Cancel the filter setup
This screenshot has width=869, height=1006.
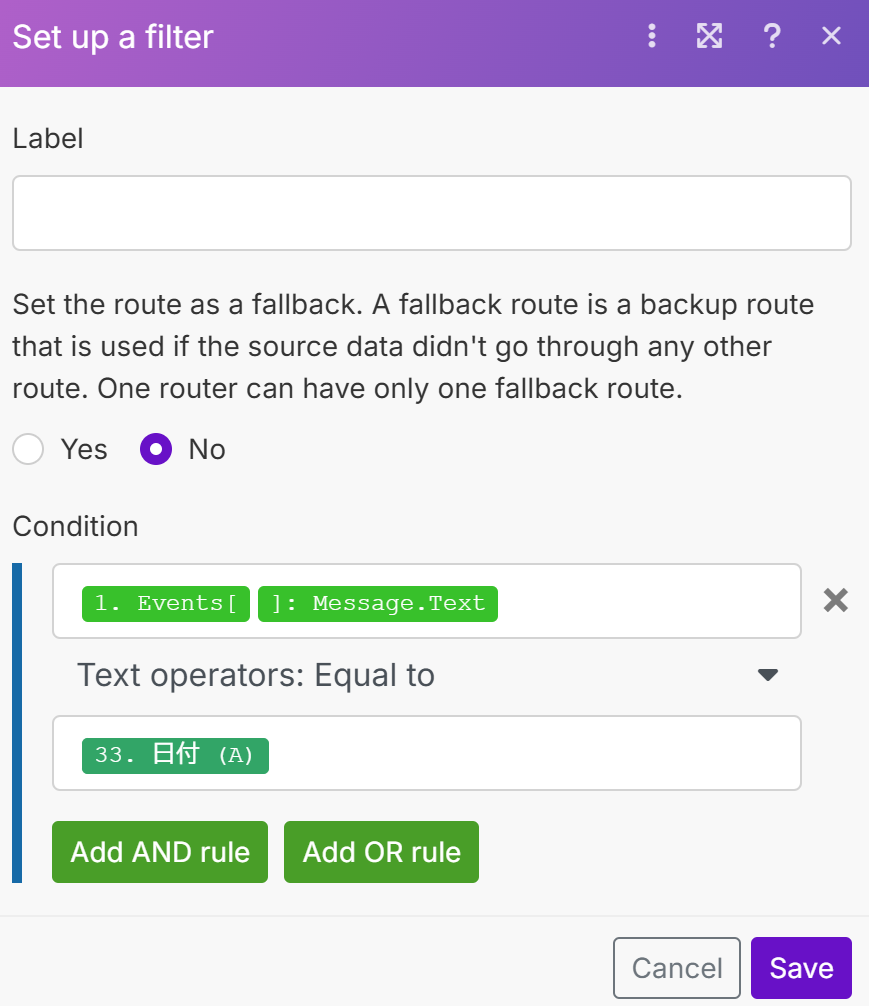click(x=677, y=968)
